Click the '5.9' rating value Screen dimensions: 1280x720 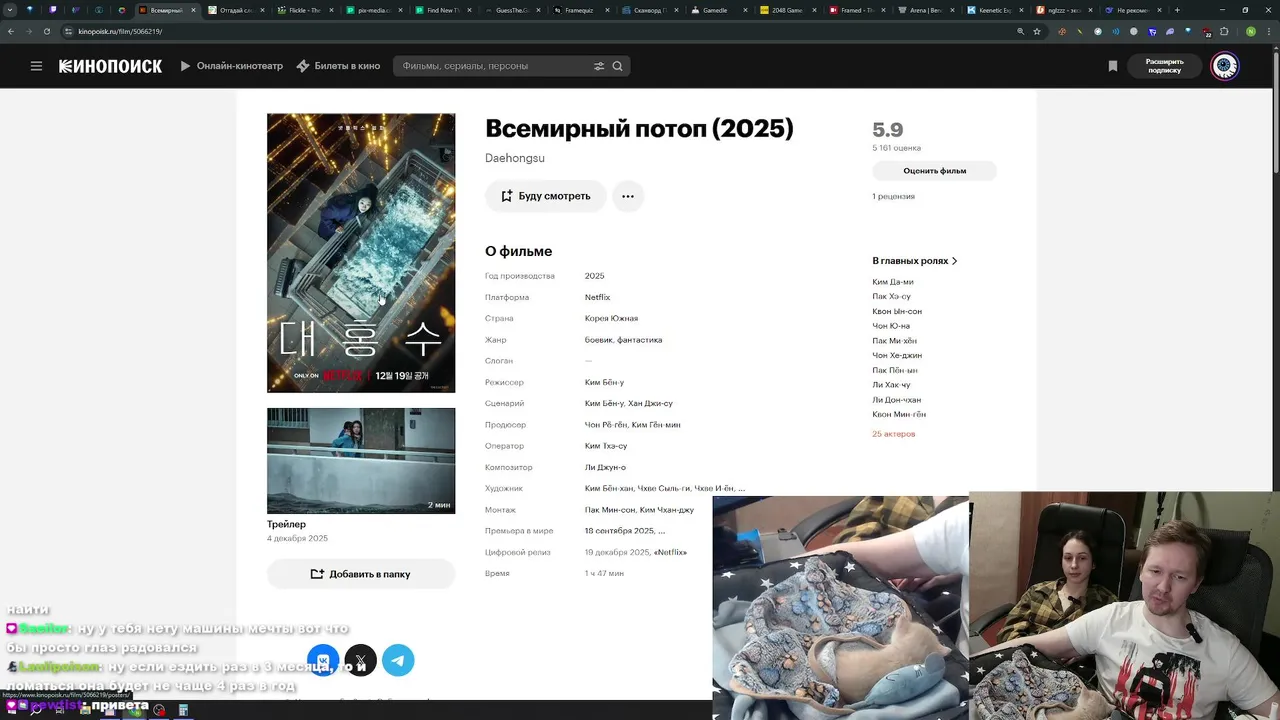tap(887, 129)
